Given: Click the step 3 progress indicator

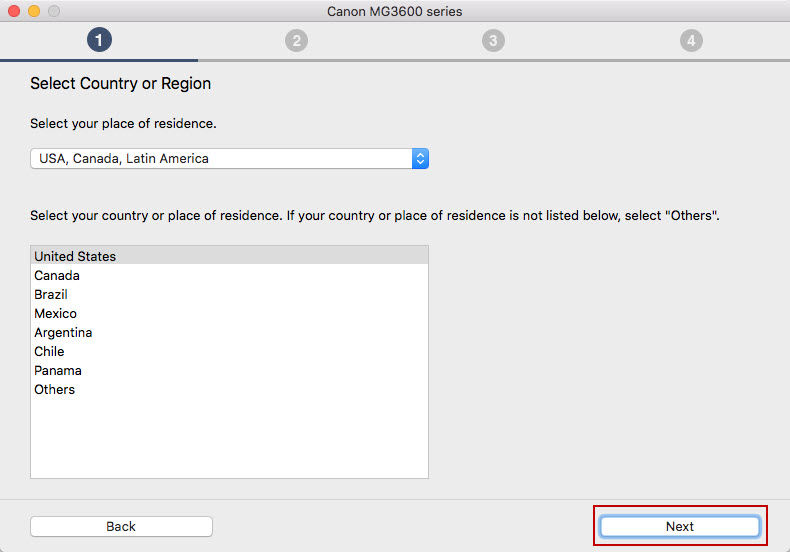Looking at the screenshot, I should pos(493,40).
